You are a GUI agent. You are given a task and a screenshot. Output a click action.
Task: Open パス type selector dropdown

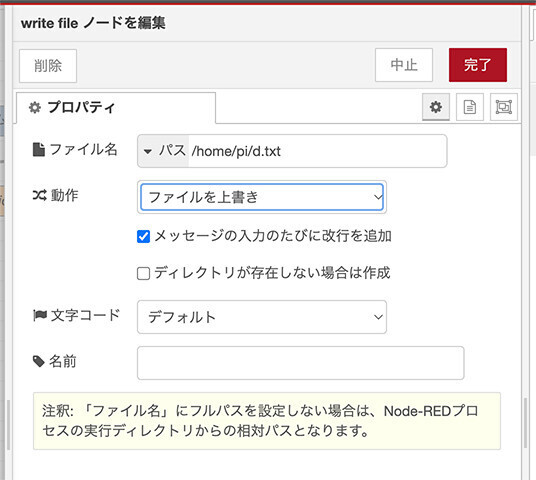(x=163, y=151)
